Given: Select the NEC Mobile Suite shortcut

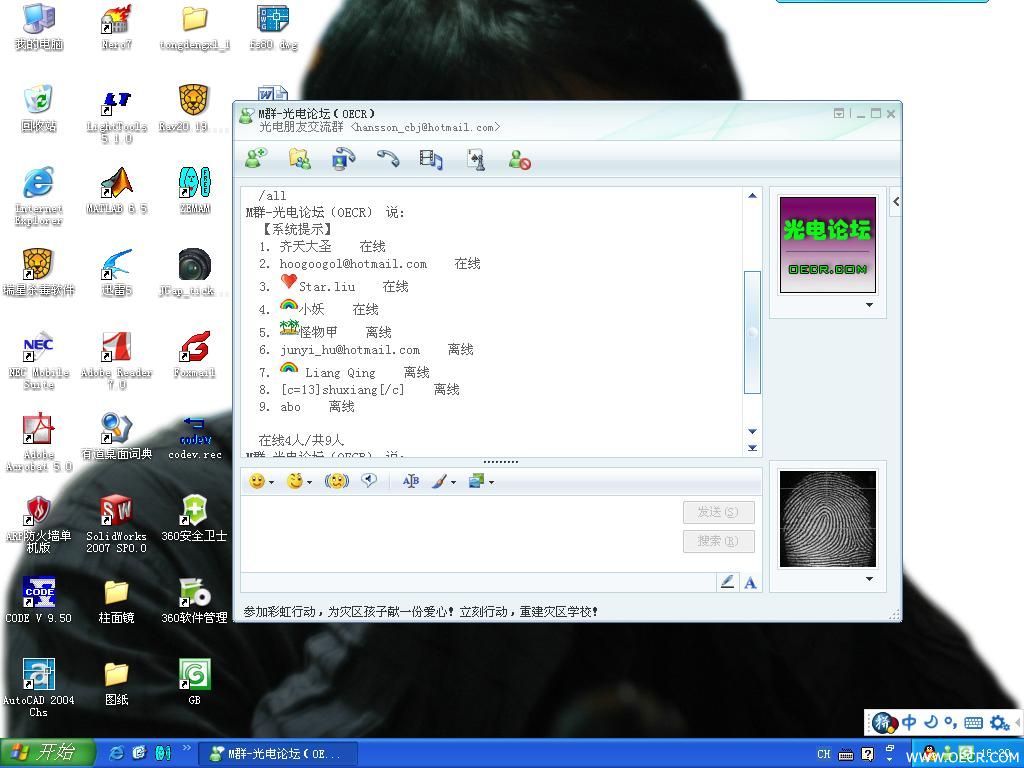Looking at the screenshot, I should (39, 360).
